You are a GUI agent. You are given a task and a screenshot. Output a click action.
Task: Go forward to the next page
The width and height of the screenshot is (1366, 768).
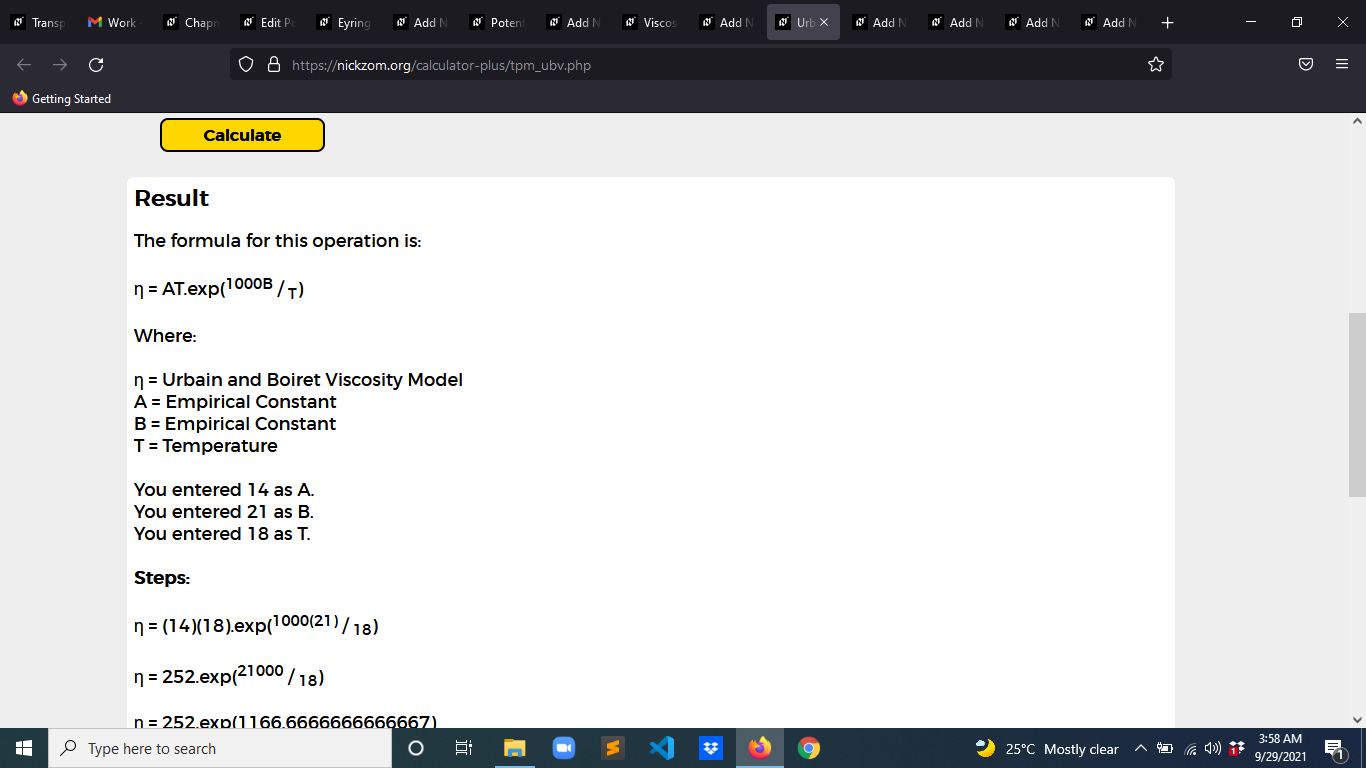click(x=60, y=65)
